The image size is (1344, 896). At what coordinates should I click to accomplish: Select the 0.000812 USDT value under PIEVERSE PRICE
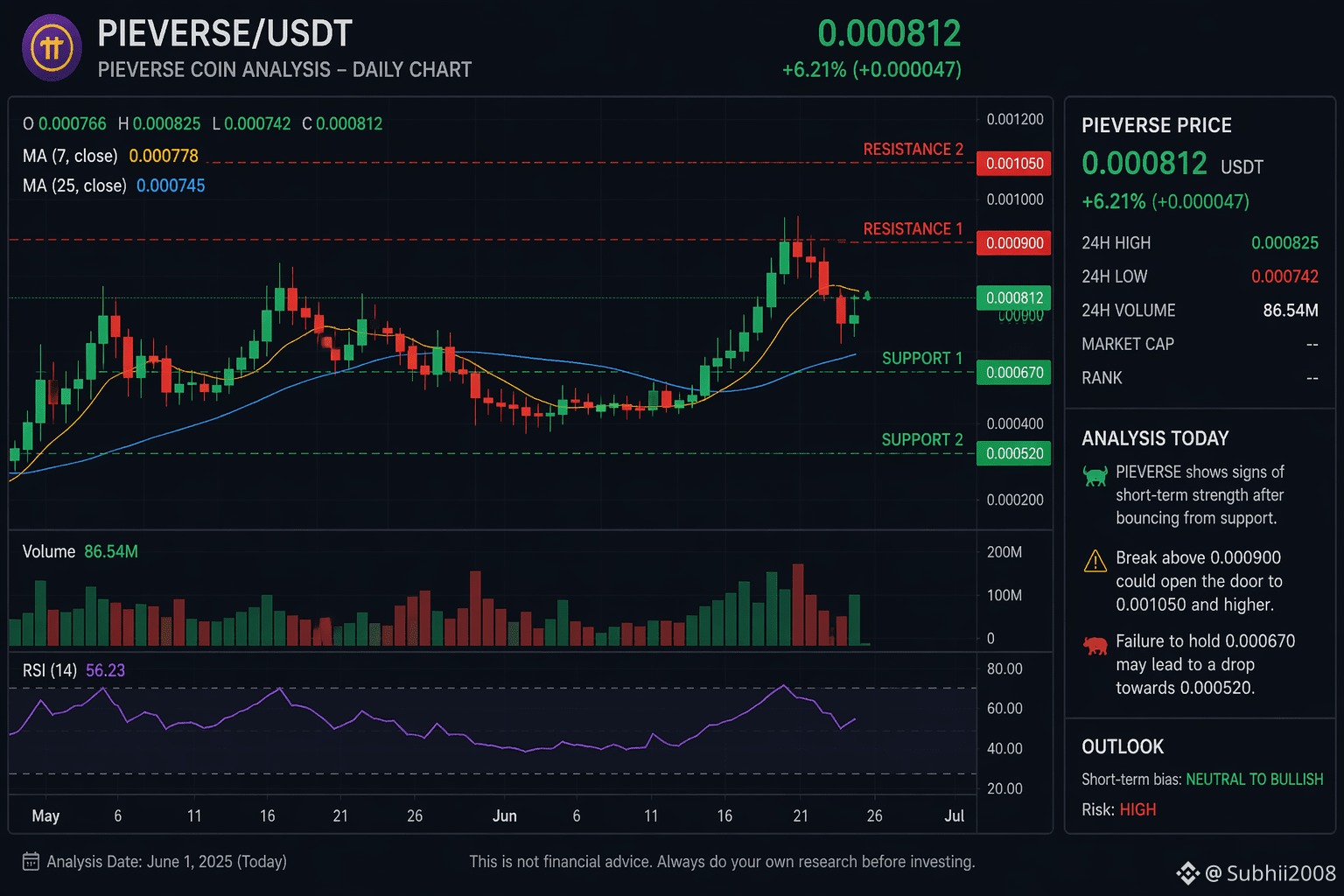[1172, 164]
